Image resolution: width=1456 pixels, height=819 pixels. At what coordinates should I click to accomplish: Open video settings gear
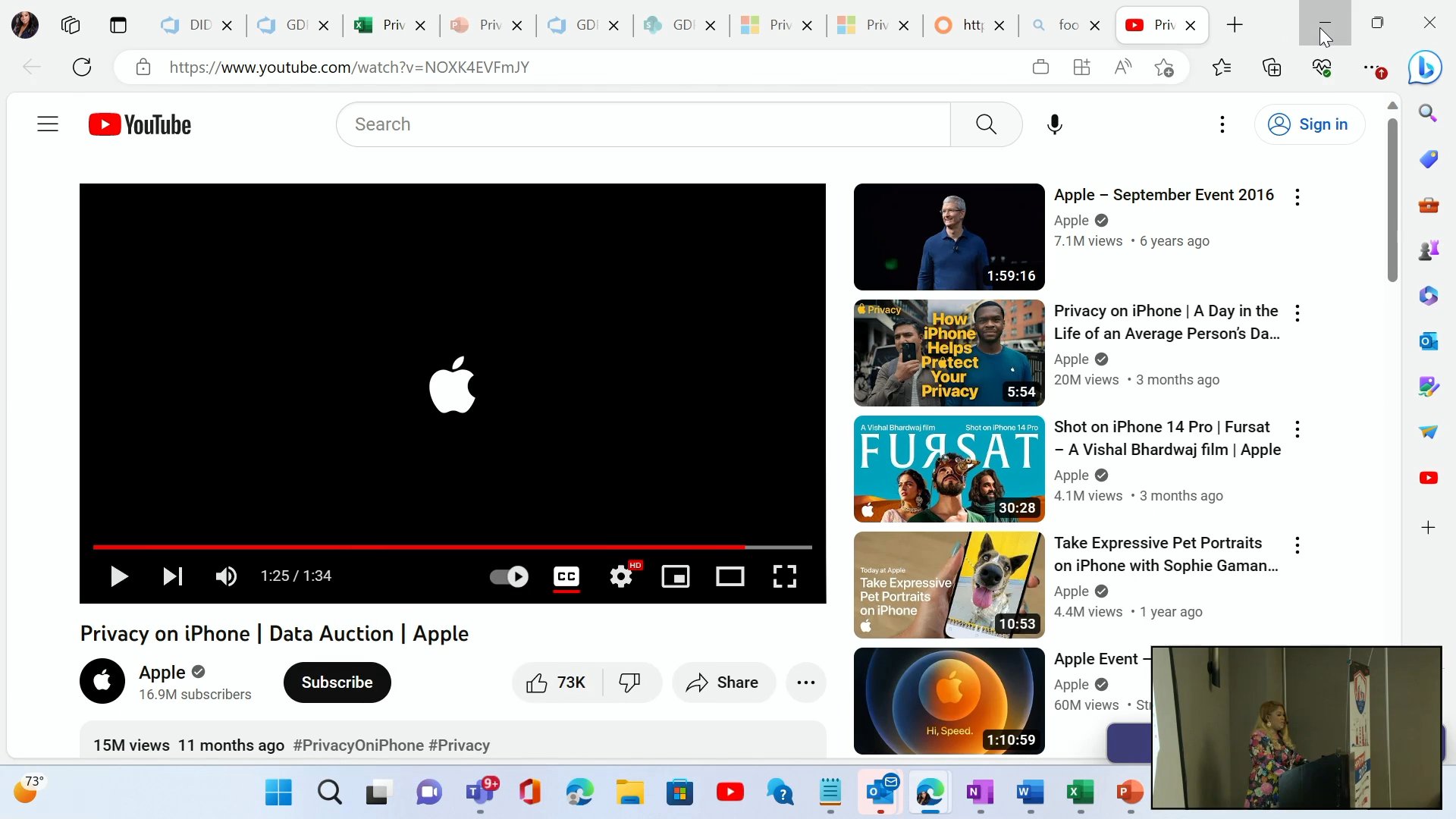pyautogui.click(x=621, y=576)
